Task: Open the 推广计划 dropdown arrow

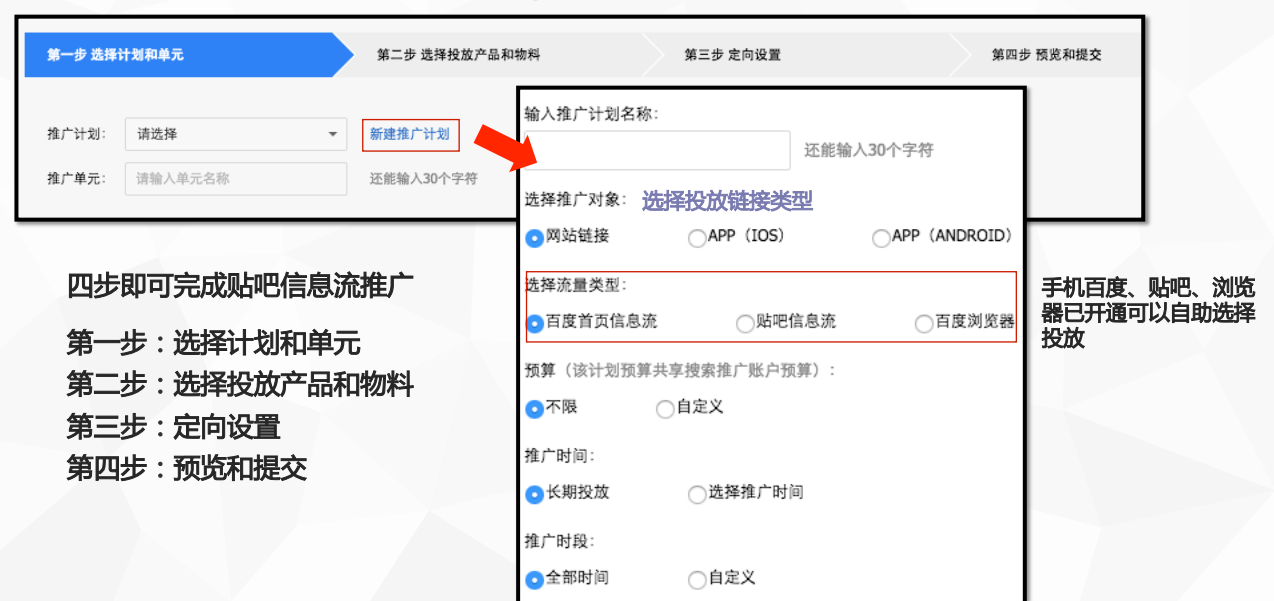Action: (x=332, y=135)
